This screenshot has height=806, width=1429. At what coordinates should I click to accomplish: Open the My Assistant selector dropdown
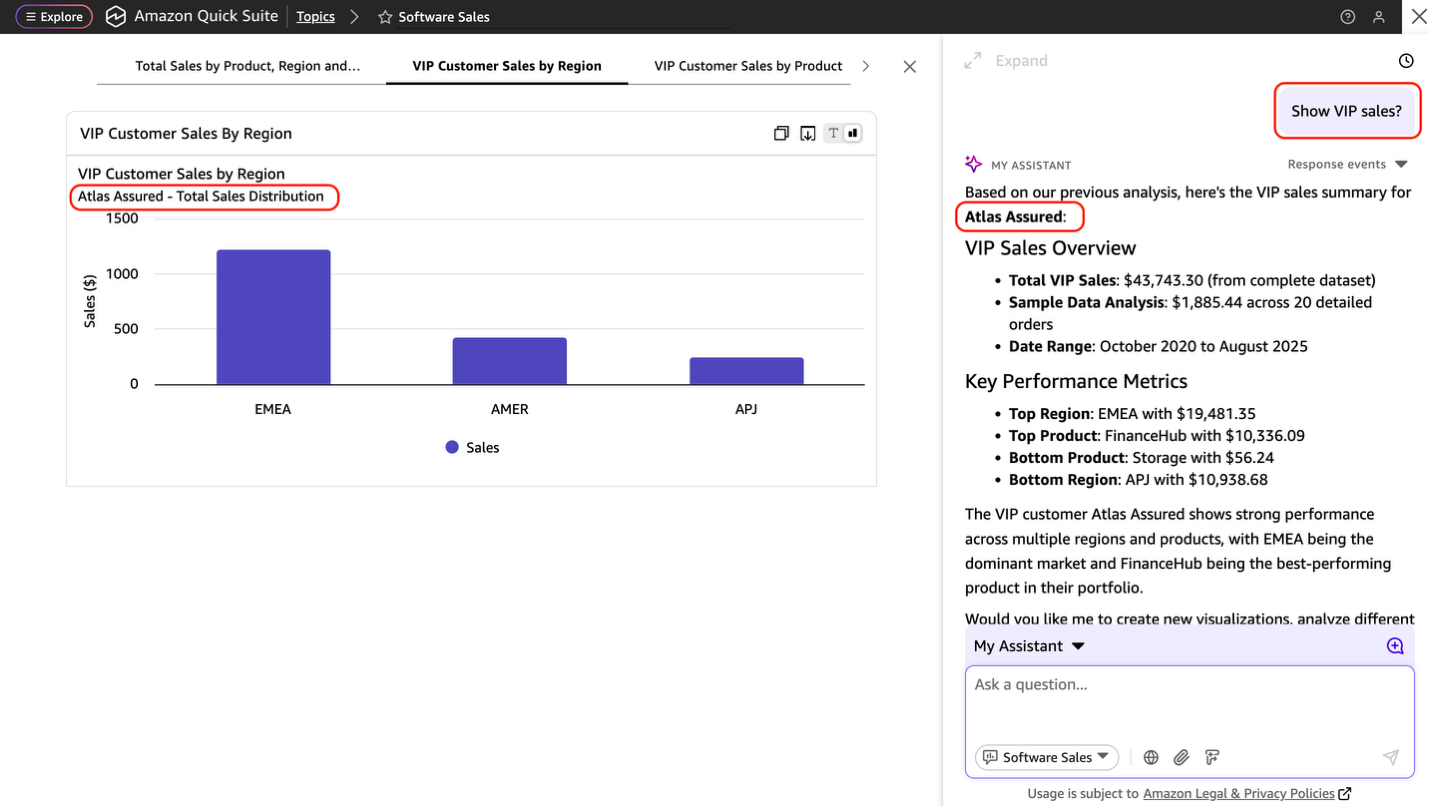(1029, 646)
